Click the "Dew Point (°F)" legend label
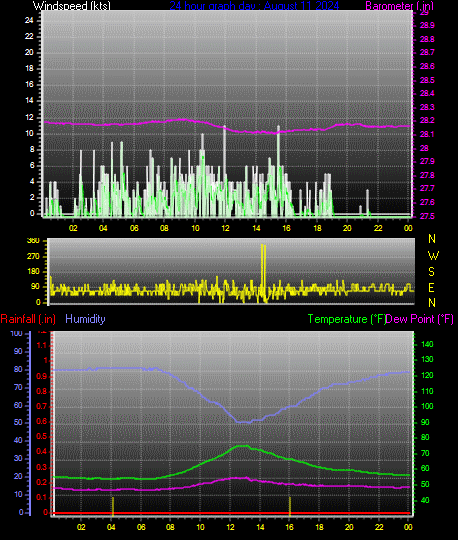458x540 pixels. (x=419, y=319)
